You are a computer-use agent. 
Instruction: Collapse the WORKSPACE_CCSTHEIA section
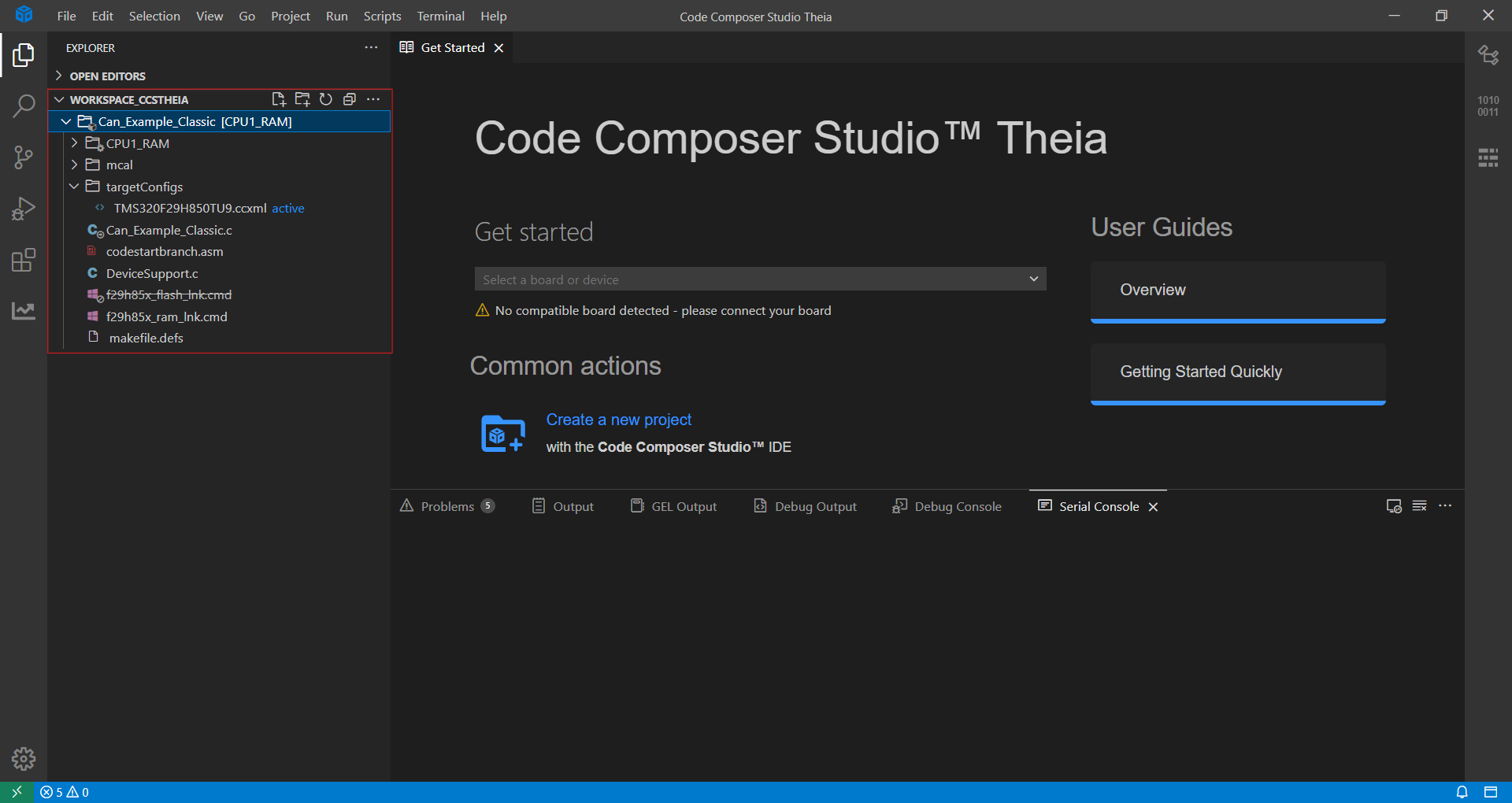59,99
